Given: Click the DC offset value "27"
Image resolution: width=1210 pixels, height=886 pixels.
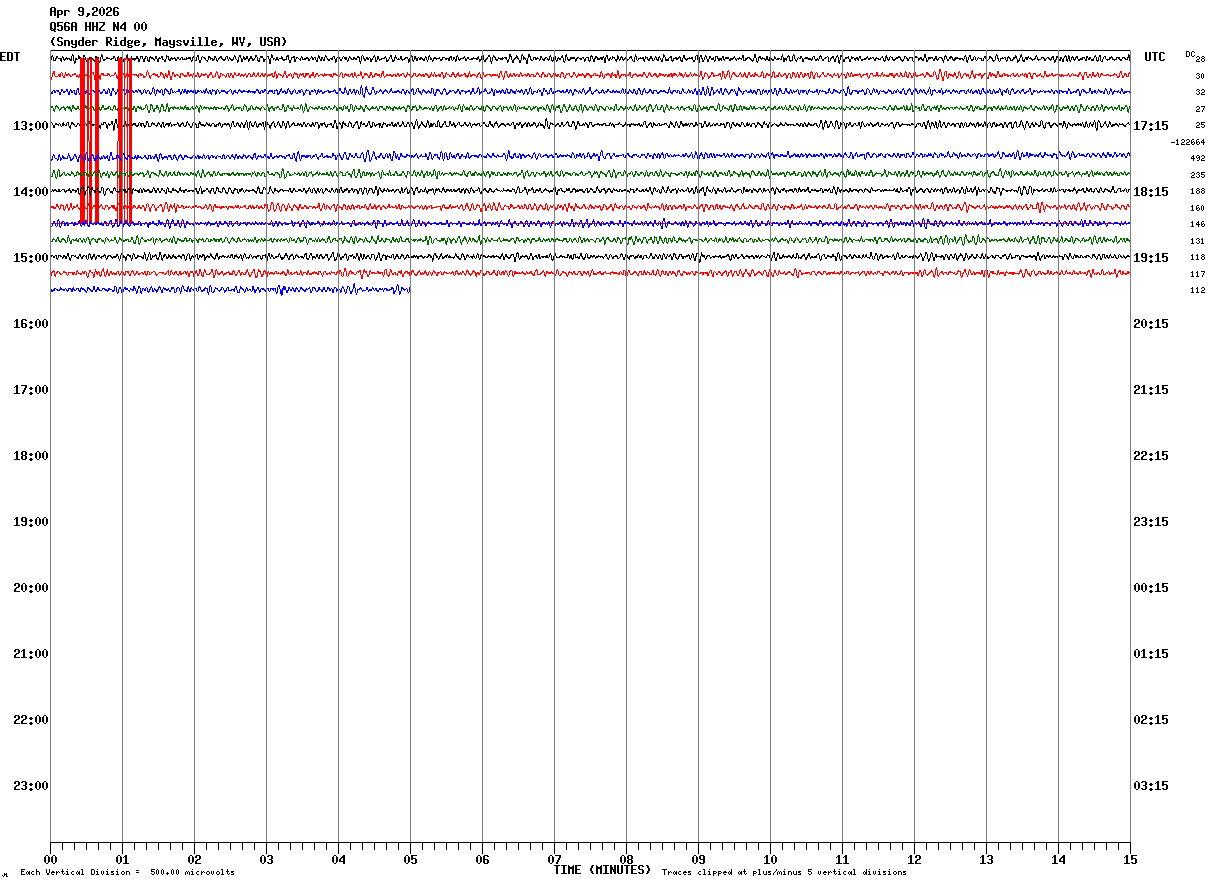Looking at the screenshot, I should click(x=1200, y=109).
